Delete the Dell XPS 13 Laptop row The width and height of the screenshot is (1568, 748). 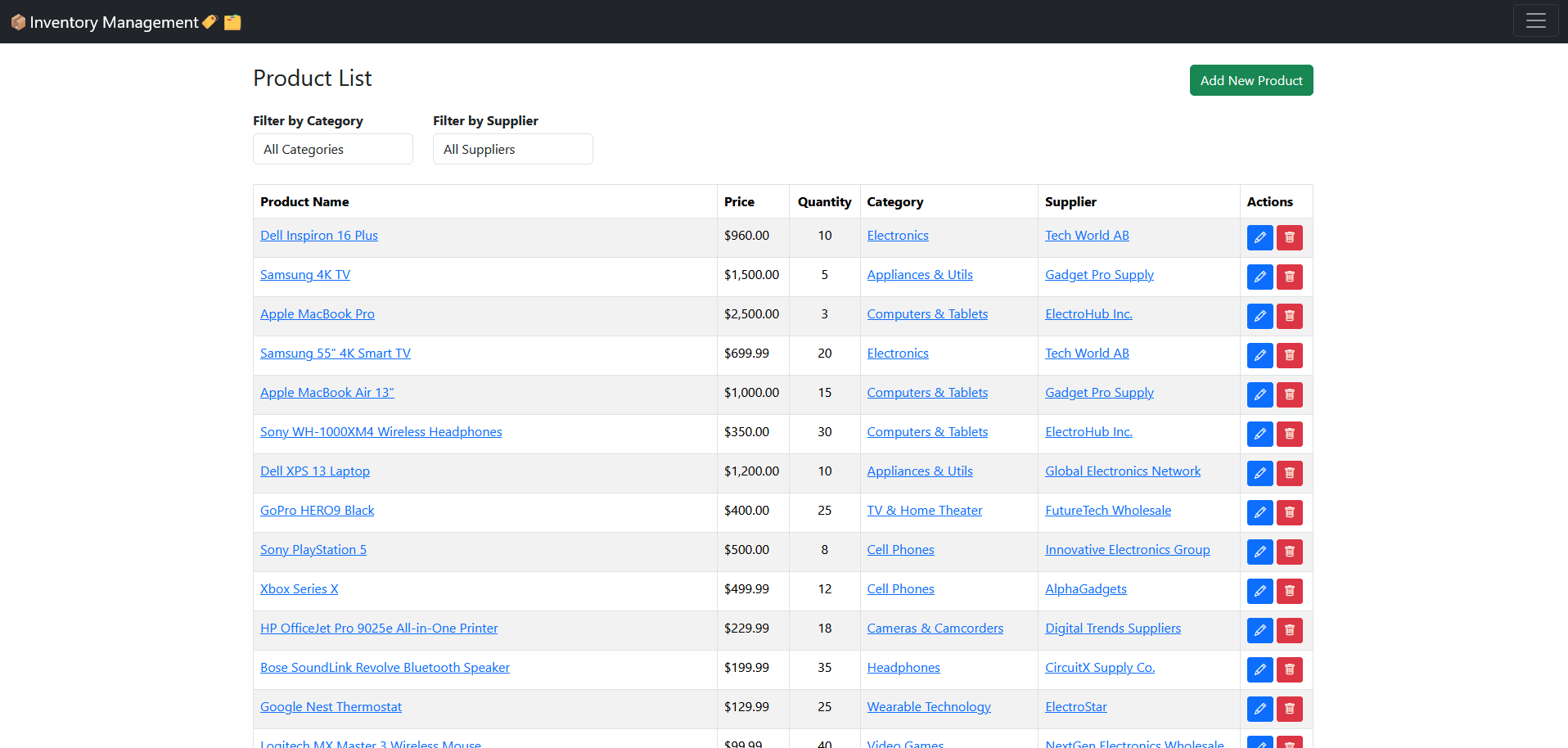coord(1289,473)
